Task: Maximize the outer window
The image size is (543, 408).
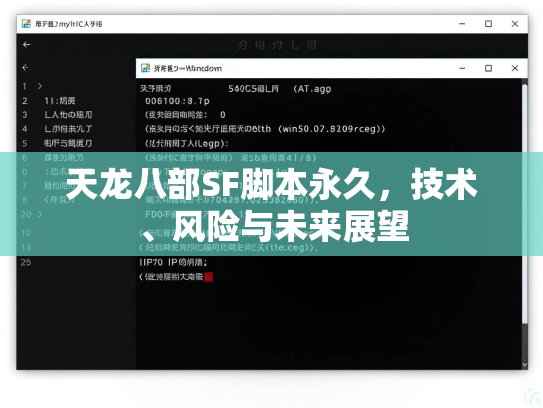Action: 488,24
